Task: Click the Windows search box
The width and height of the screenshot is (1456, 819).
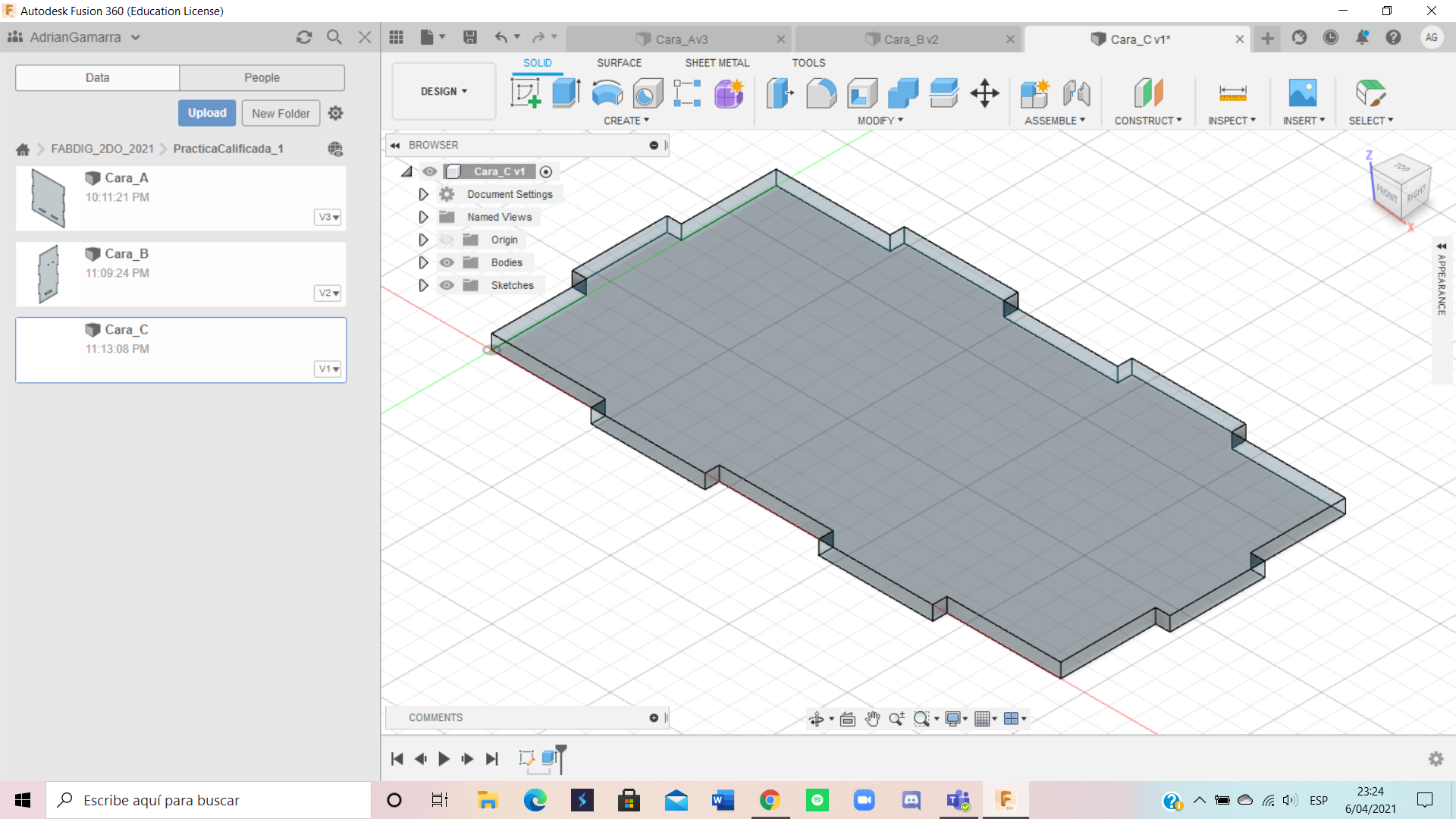Action: [209, 800]
